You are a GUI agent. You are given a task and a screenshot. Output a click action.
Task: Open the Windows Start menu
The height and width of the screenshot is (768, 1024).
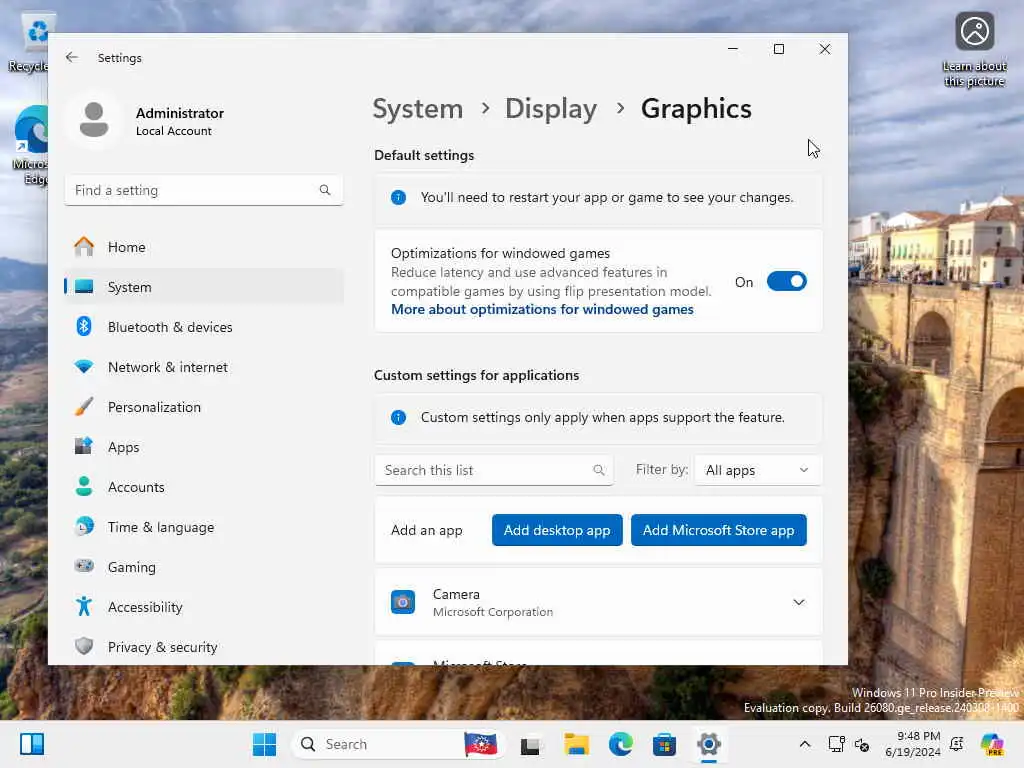[x=264, y=744]
